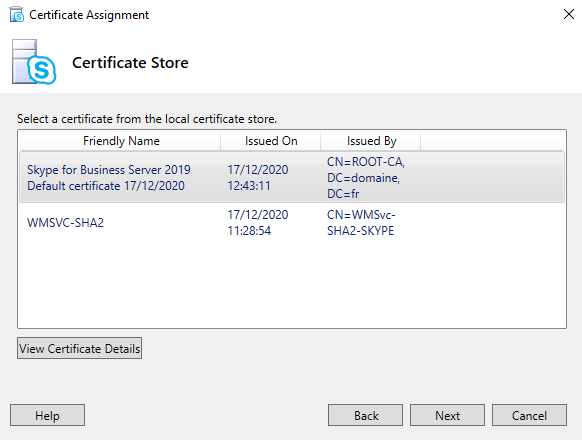The height and width of the screenshot is (440, 582).
Task: Click the 17/12/2020 12:43:11 issued date cell
Action: click(258, 177)
